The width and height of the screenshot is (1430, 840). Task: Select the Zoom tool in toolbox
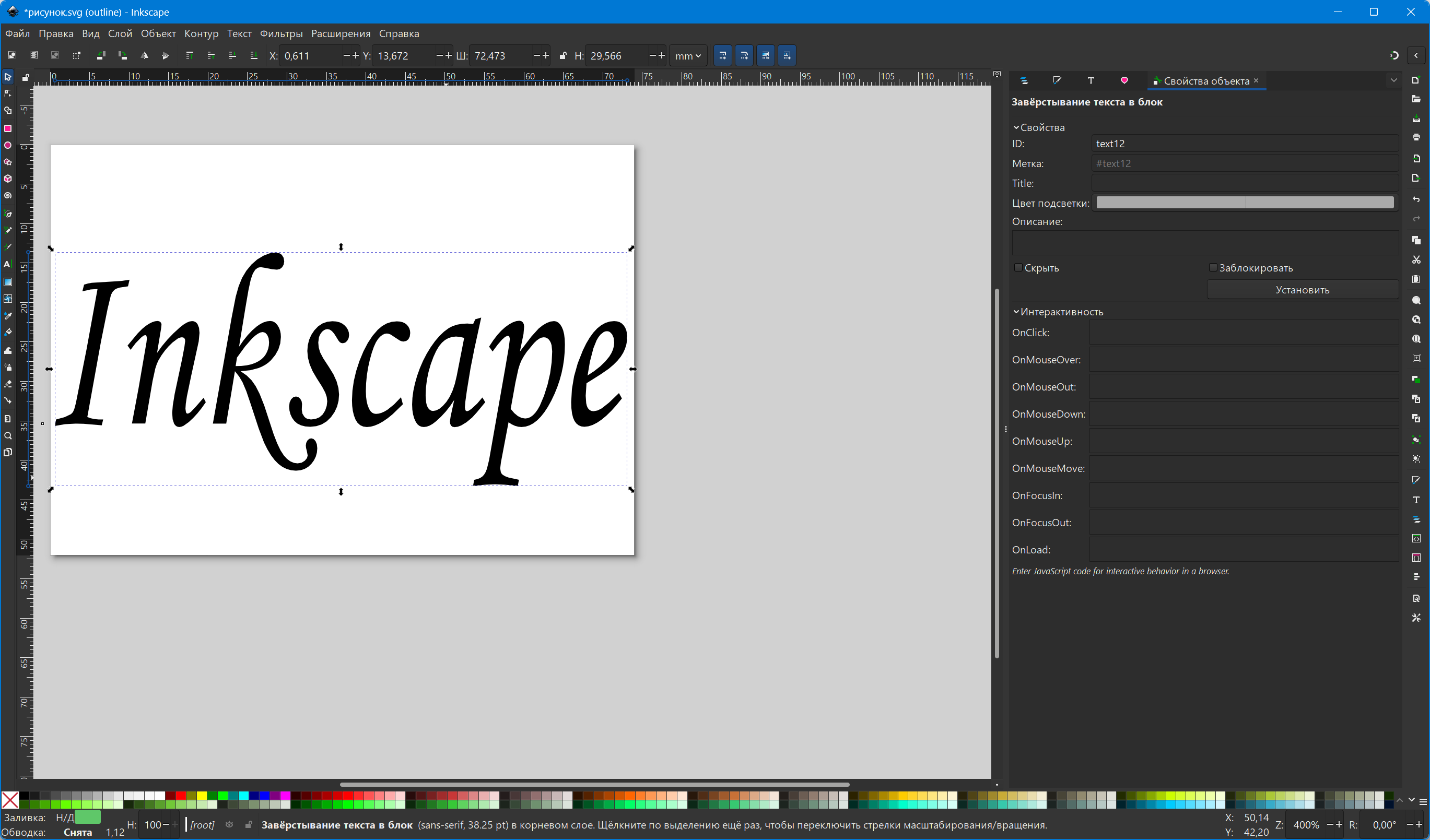8,435
